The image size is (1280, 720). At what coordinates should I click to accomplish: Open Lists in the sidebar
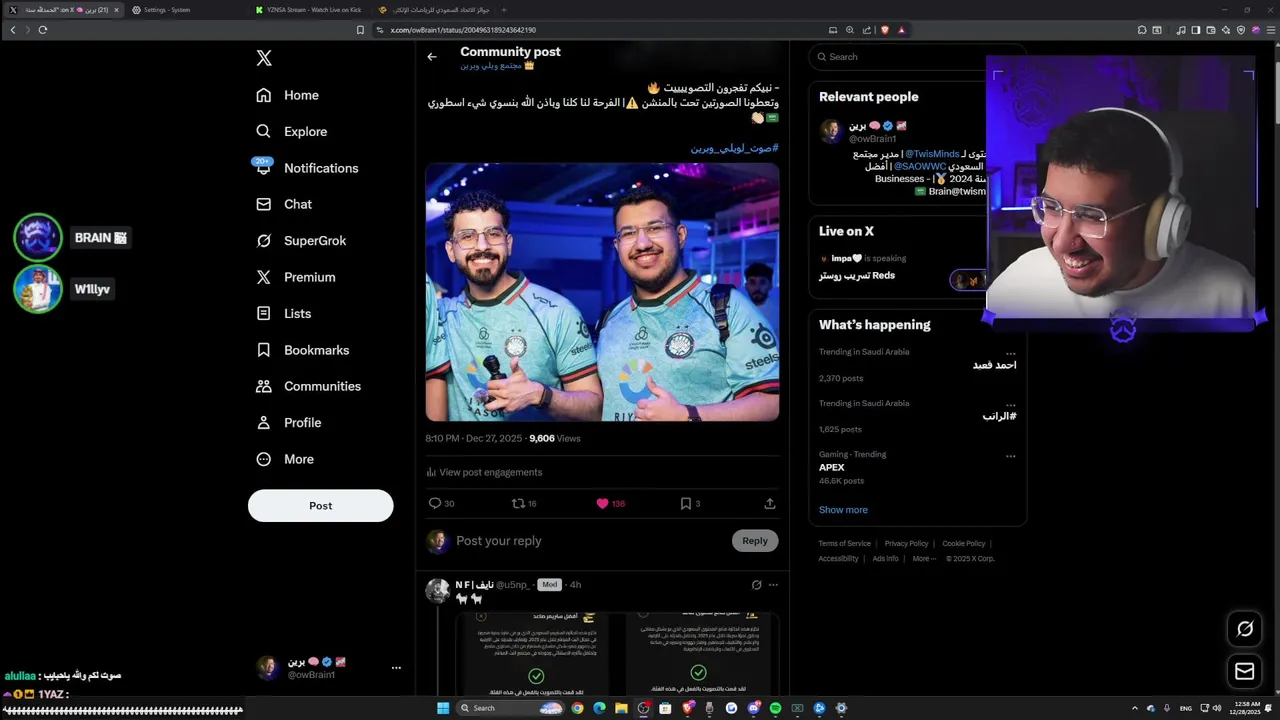[x=284, y=313]
